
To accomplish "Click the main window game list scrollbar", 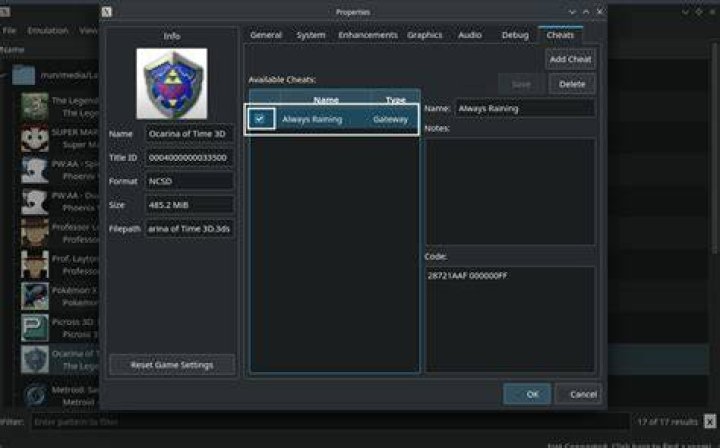I will click(x=714, y=147).
